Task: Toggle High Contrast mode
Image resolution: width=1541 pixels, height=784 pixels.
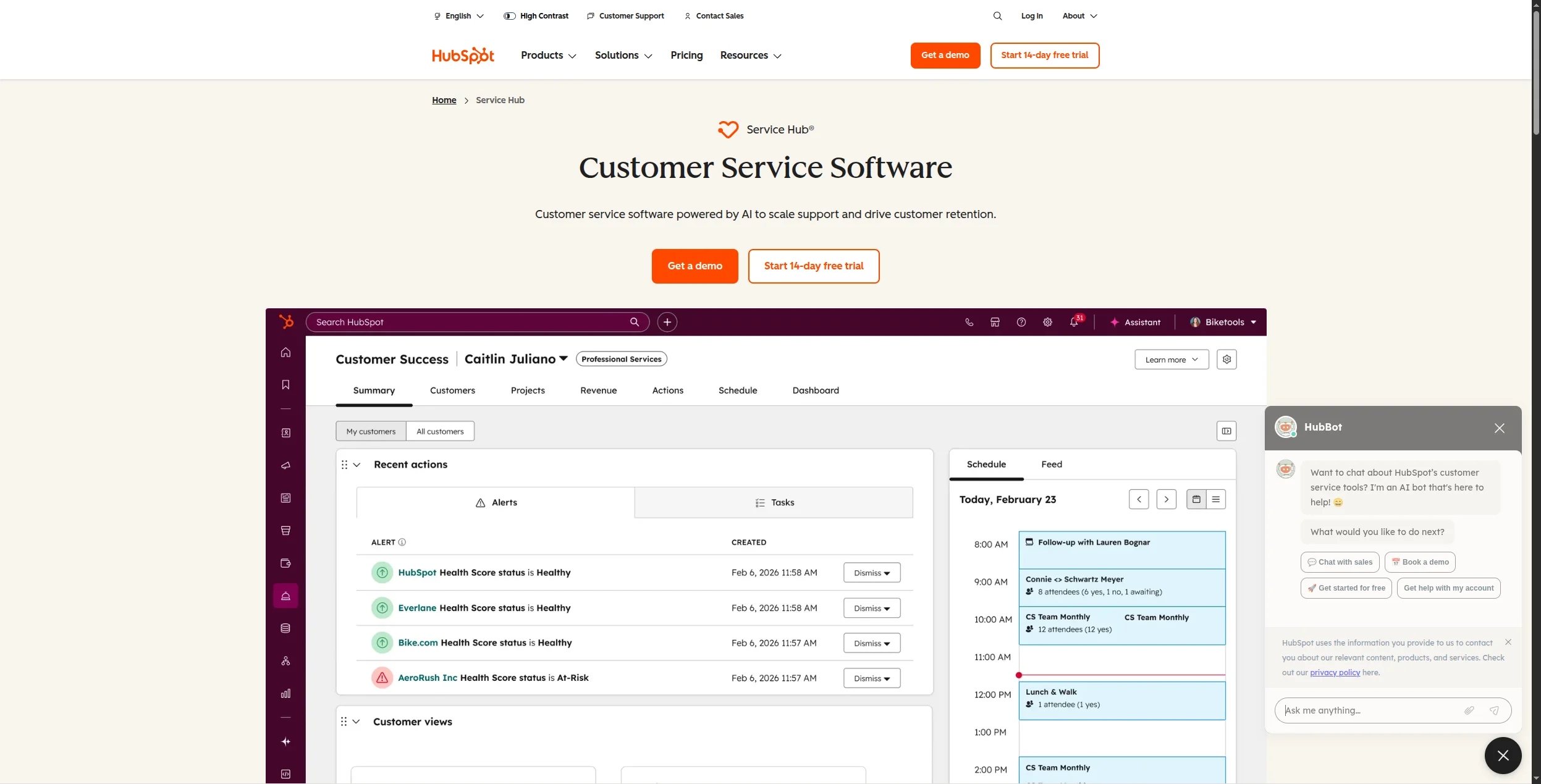Action: point(536,16)
